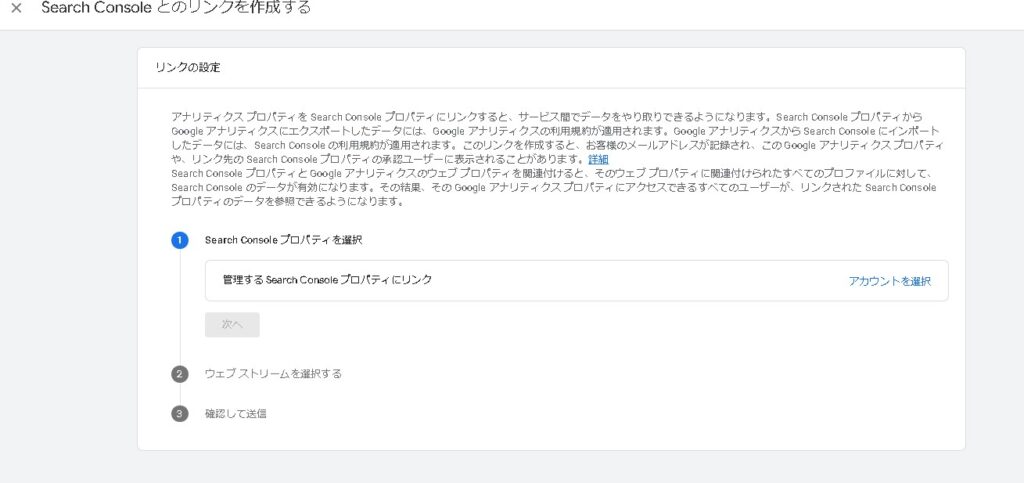Select the Search Console プロパティを選択 step heading
This screenshot has height=483, width=1024.
pyautogui.click(x=283, y=240)
